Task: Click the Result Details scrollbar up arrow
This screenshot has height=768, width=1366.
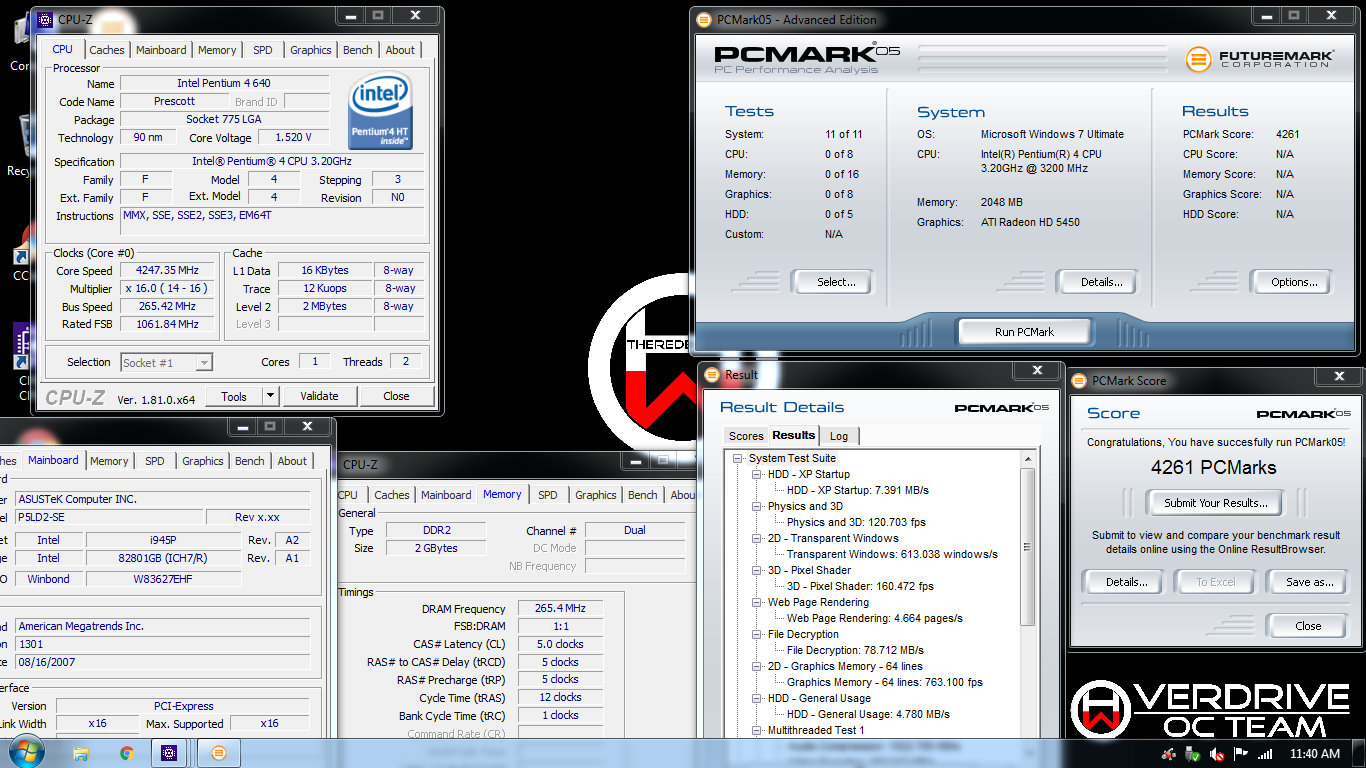Action: coord(1029,458)
